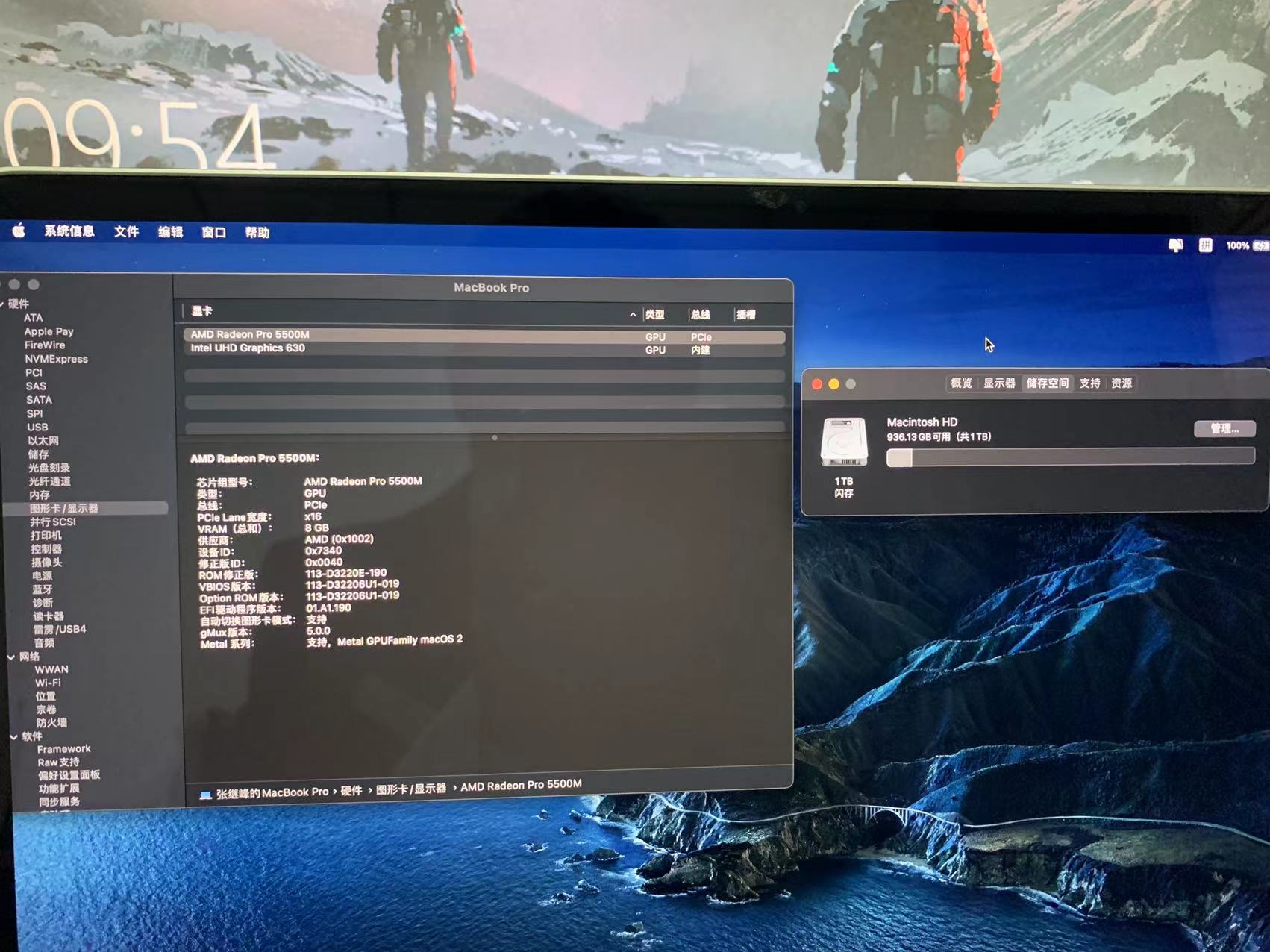Select USB in the sidebar

pyautogui.click(x=37, y=427)
